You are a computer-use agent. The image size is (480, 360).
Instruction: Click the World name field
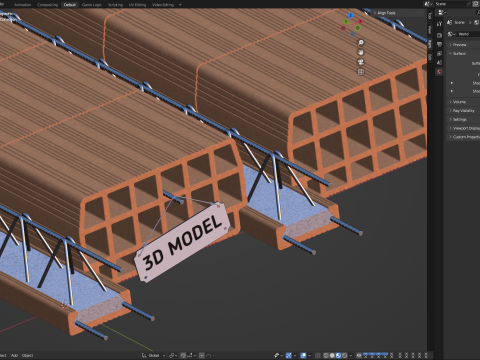click(x=468, y=34)
